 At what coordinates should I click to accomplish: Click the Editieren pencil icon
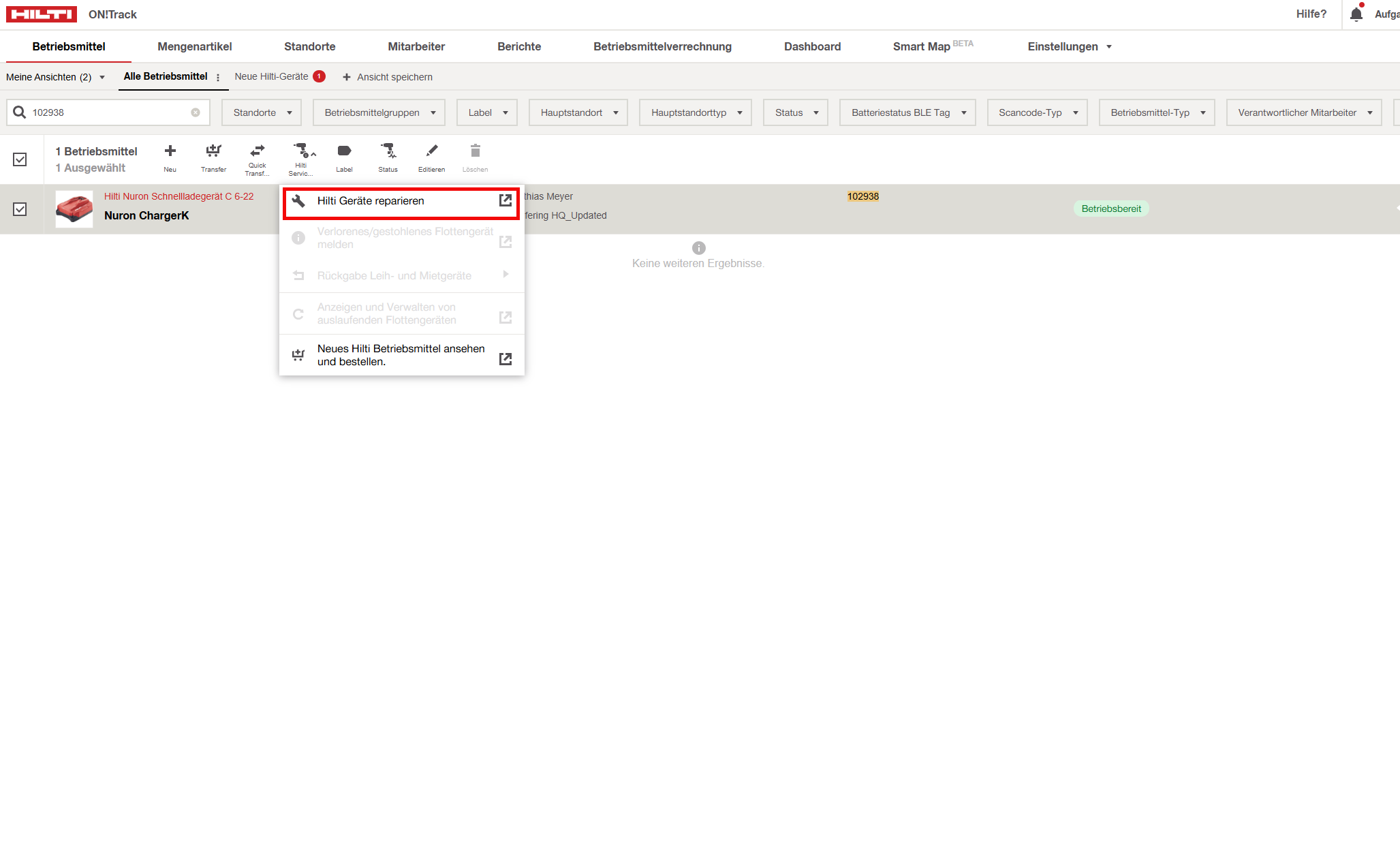pos(432,151)
